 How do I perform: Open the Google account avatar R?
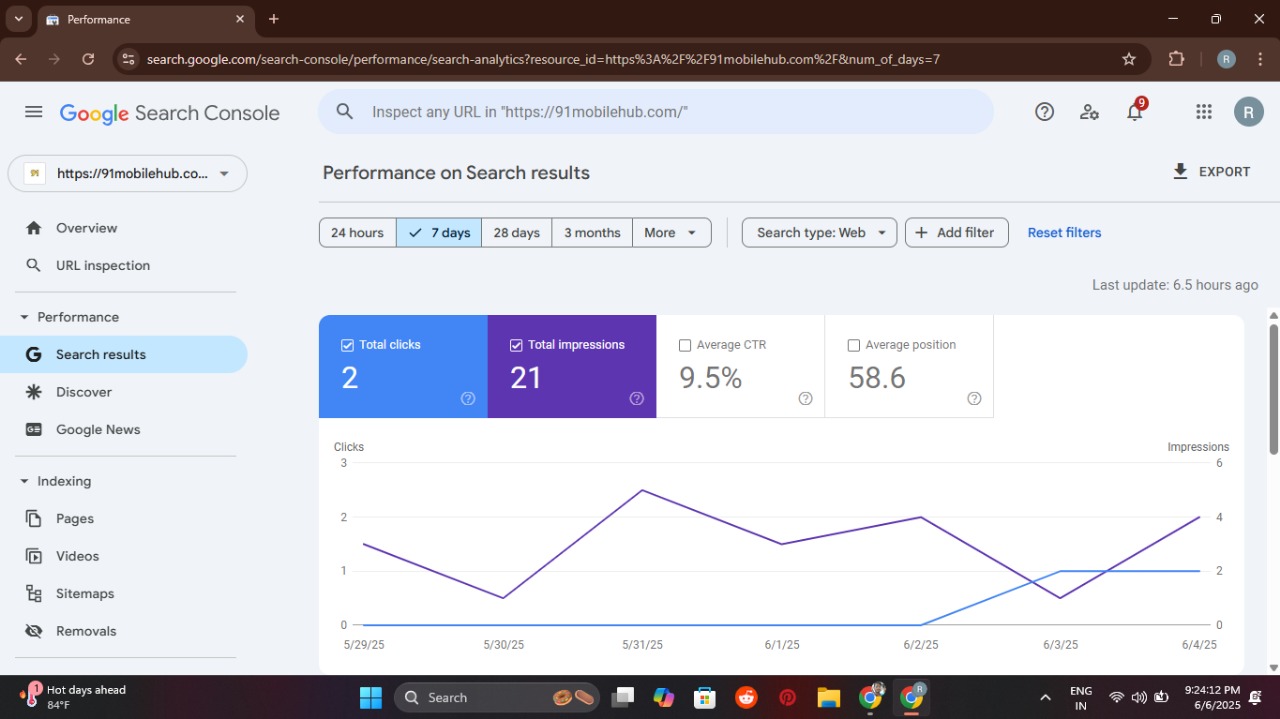pos(1248,112)
